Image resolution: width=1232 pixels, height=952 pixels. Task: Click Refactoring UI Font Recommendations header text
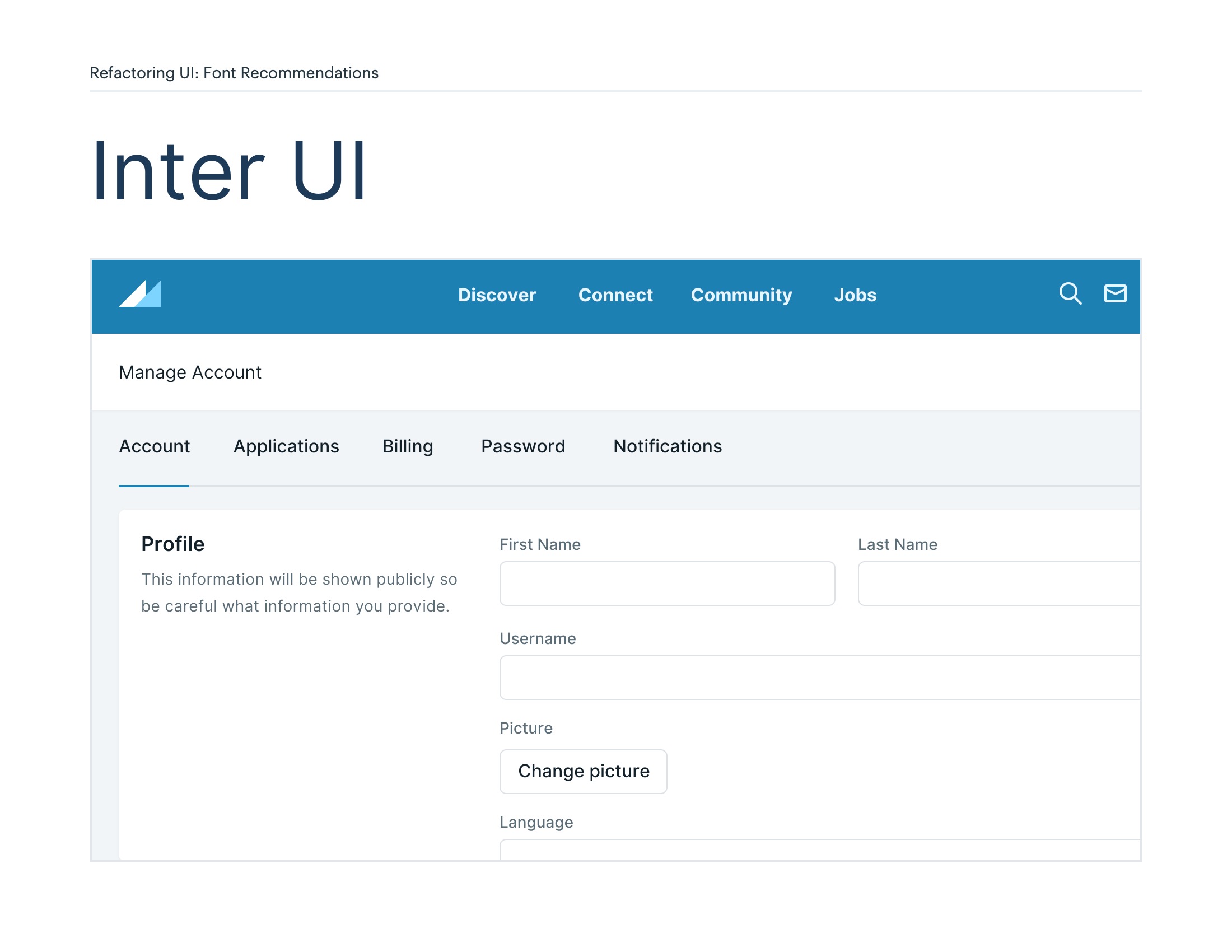tap(234, 73)
